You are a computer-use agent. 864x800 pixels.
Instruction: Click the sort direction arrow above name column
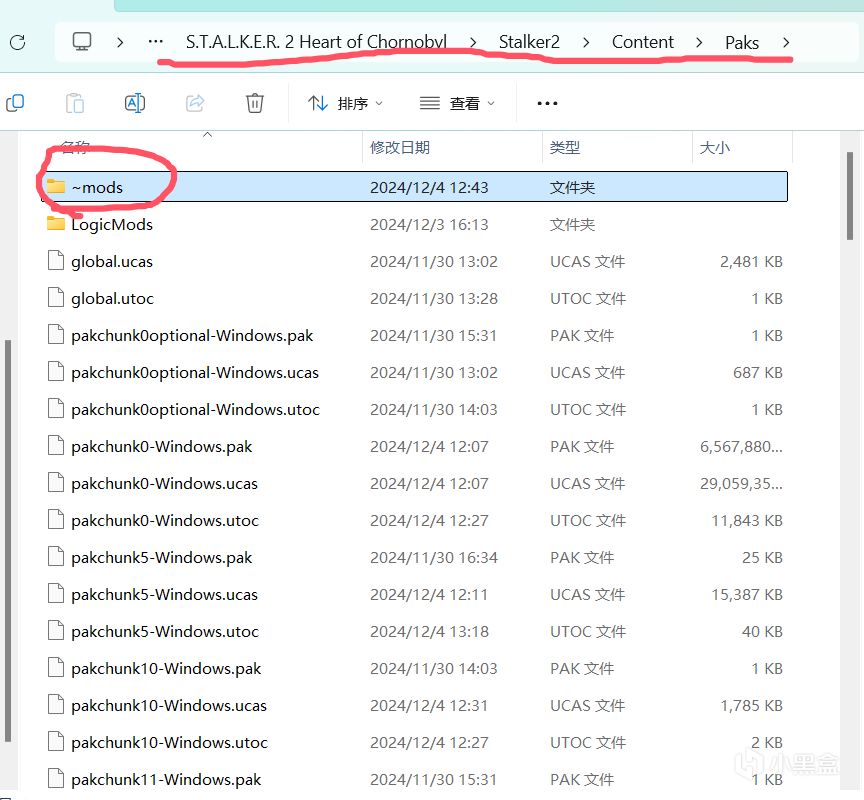pyautogui.click(x=208, y=134)
